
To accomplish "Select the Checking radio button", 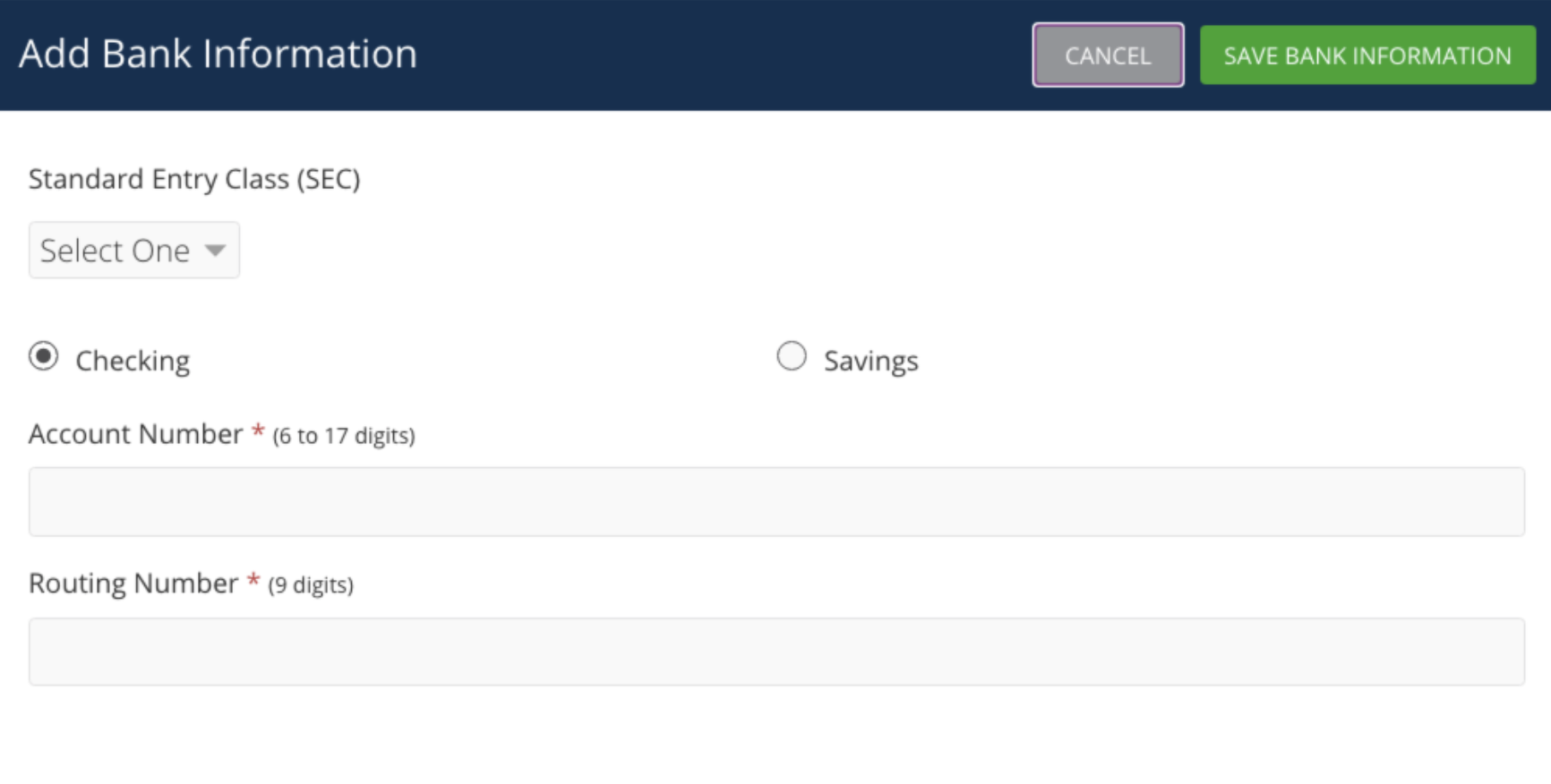I will point(43,356).
